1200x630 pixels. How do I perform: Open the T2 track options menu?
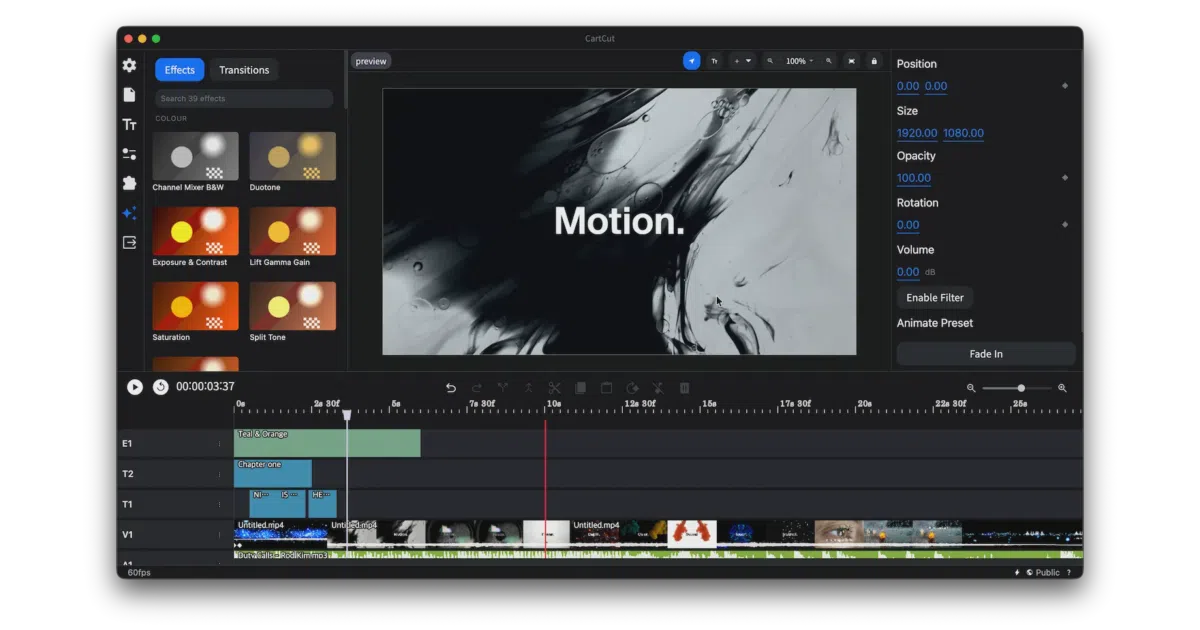(x=220, y=474)
